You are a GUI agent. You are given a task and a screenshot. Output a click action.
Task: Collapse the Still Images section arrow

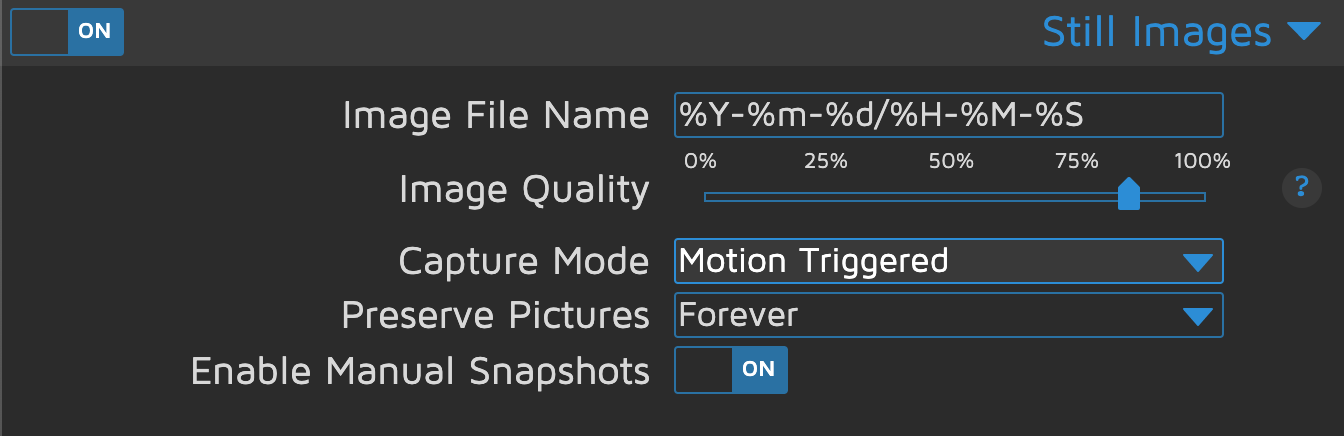pyautogui.click(x=1304, y=32)
